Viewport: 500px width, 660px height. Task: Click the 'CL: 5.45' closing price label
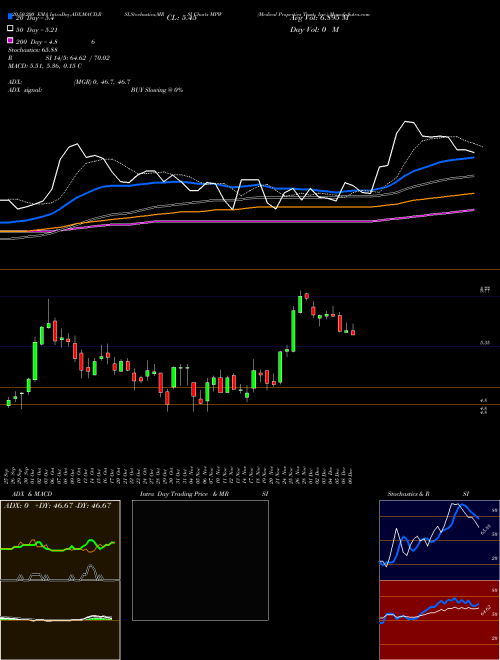[181, 18]
